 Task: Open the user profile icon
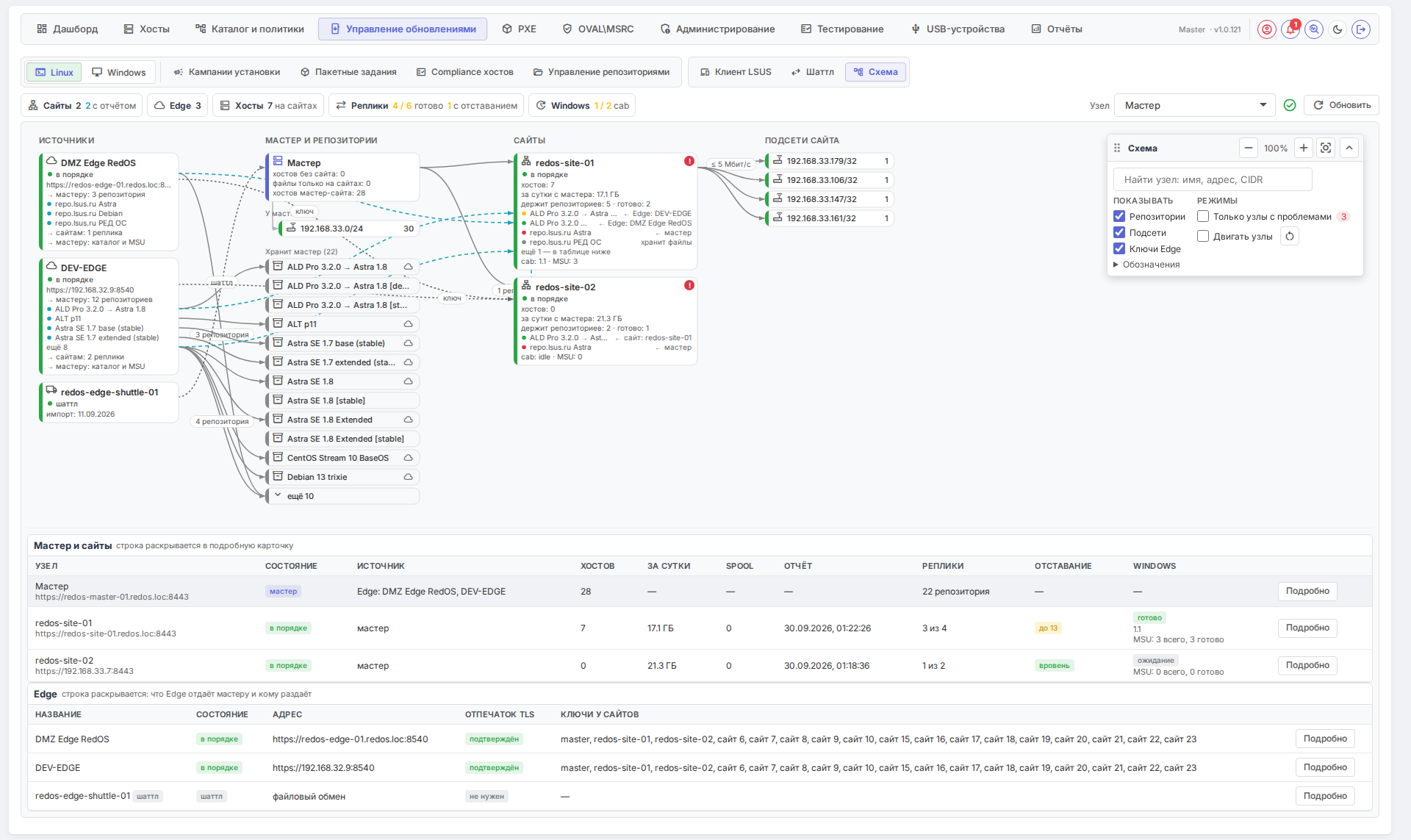coord(1266,29)
